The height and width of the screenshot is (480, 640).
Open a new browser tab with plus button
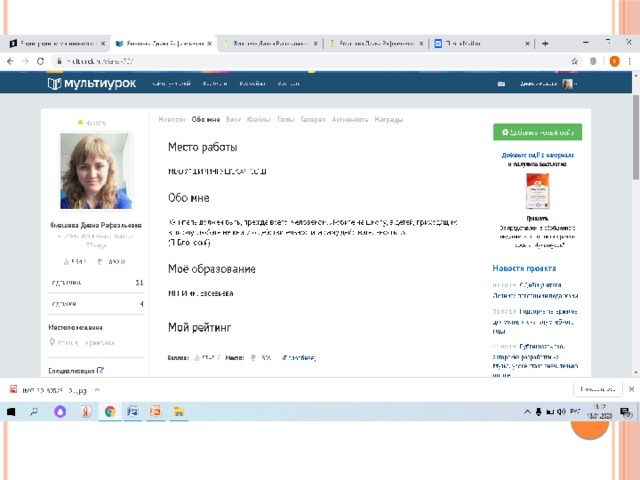pyautogui.click(x=545, y=43)
